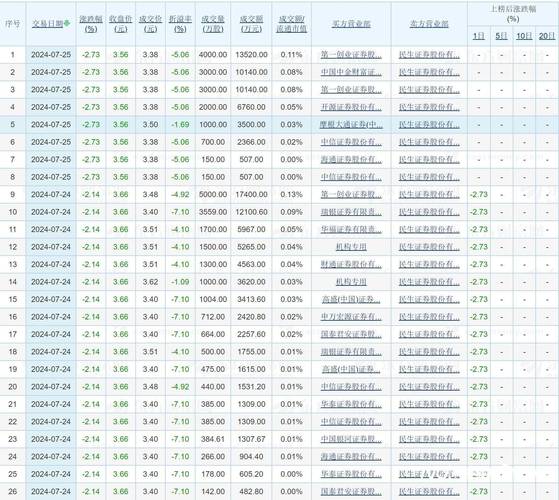Open buyer 国泰君安证券股... in row 17
The width and height of the screenshot is (559, 500).
pyautogui.click(x=351, y=334)
